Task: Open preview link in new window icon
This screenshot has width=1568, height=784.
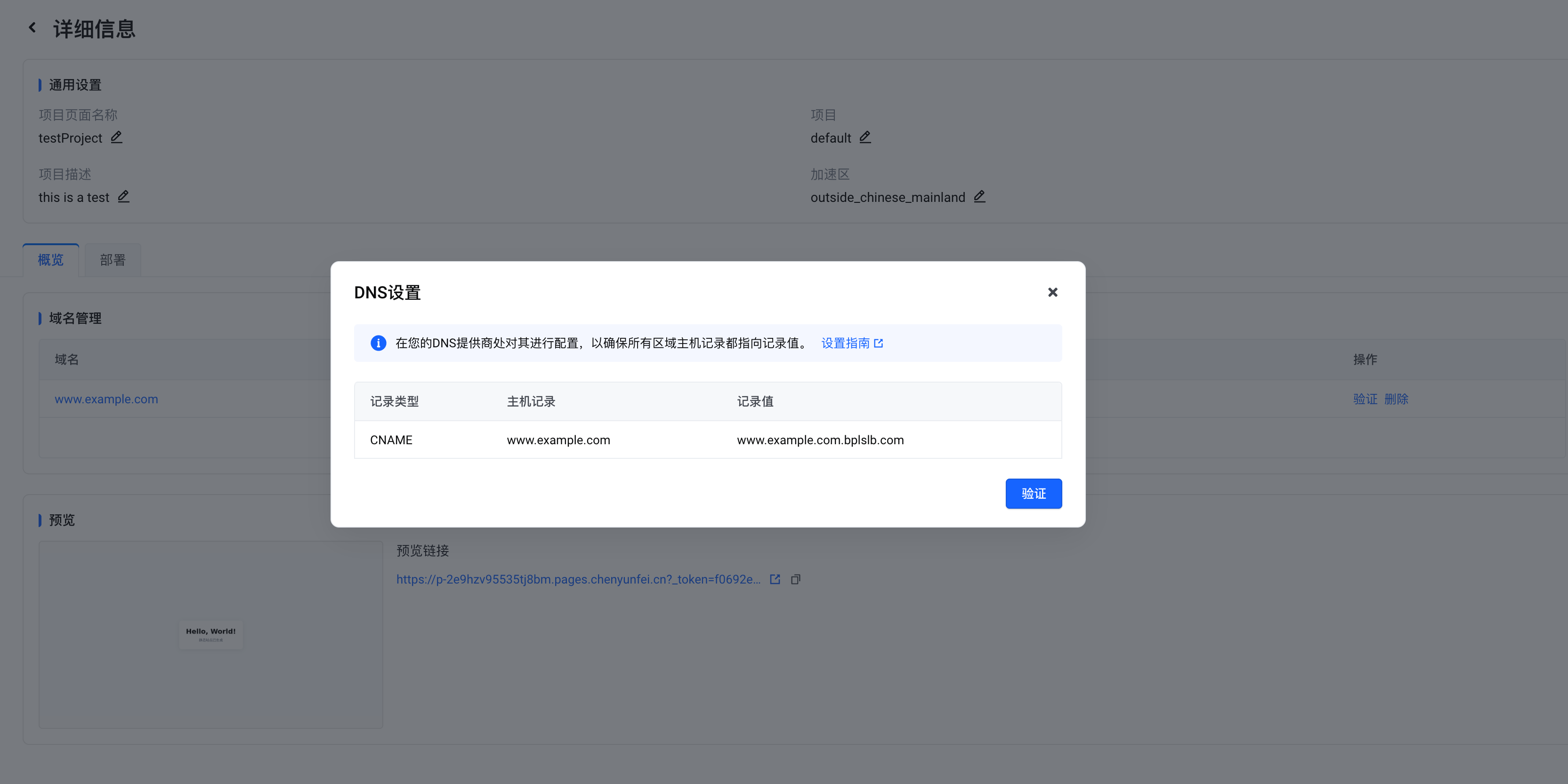Action: [x=774, y=579]
